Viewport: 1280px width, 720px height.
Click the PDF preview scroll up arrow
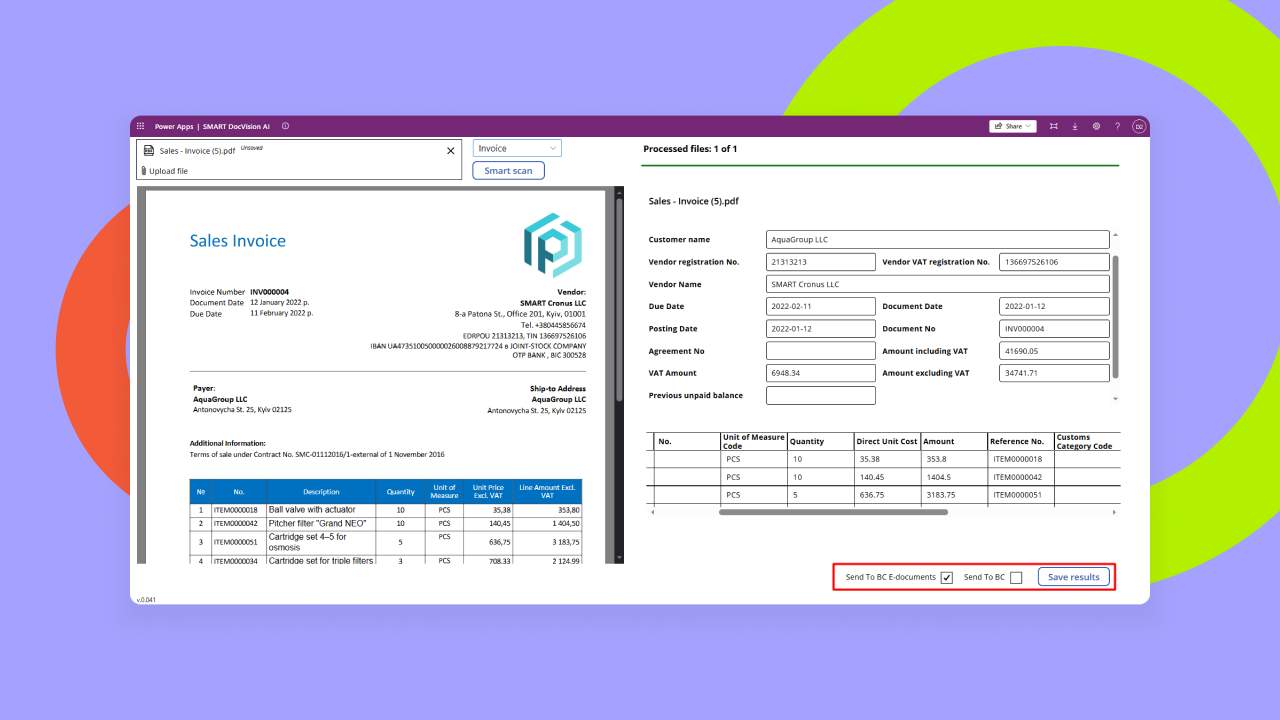pos(617,191)
